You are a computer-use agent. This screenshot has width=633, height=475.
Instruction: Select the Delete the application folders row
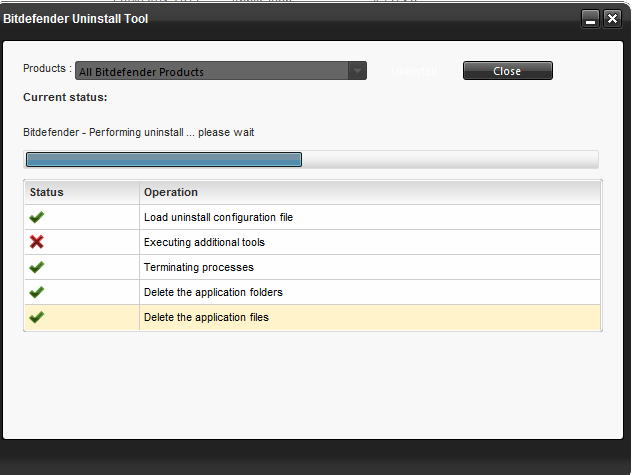(x=312, y=292)
